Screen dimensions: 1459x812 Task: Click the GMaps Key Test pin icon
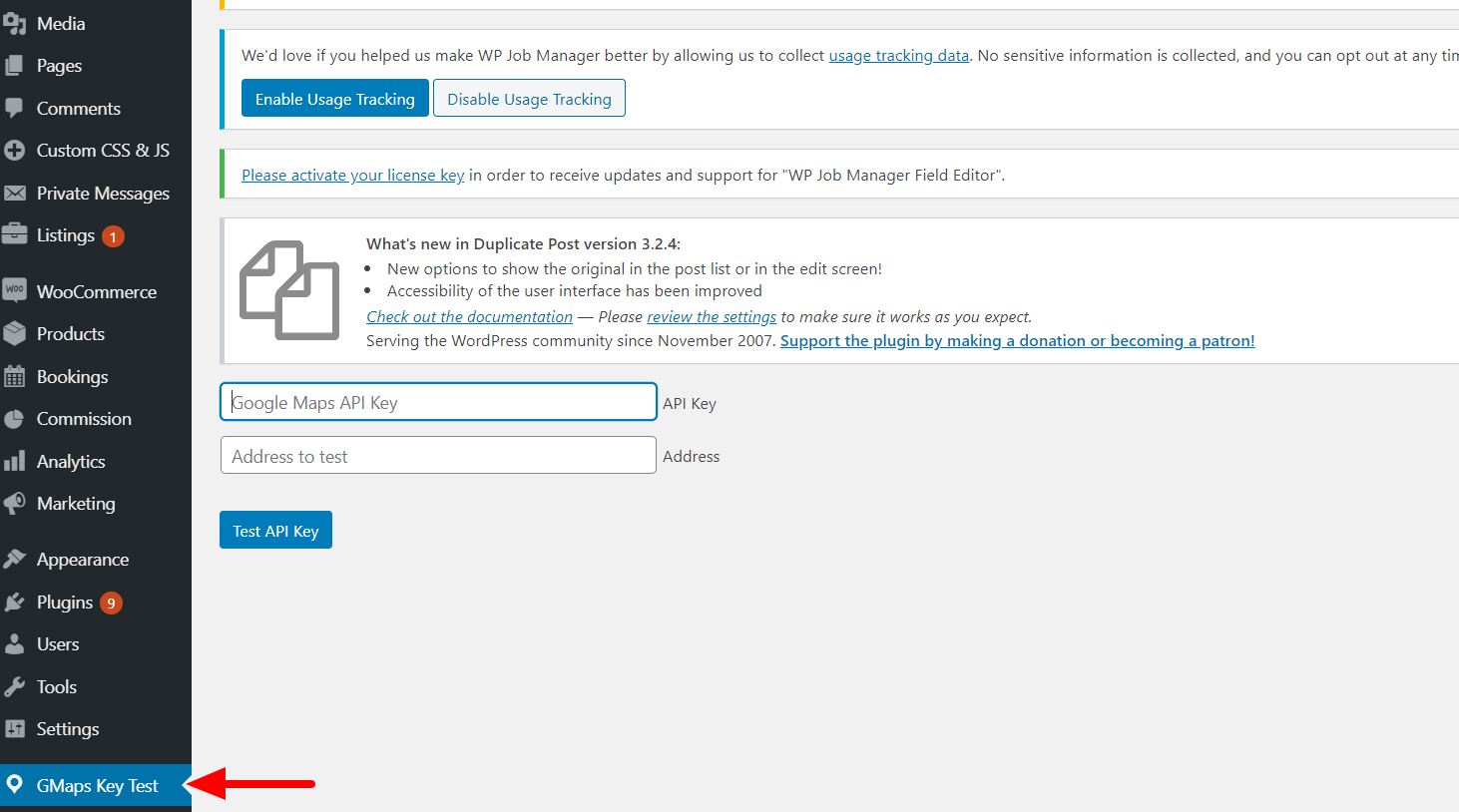tap(14, 784)
